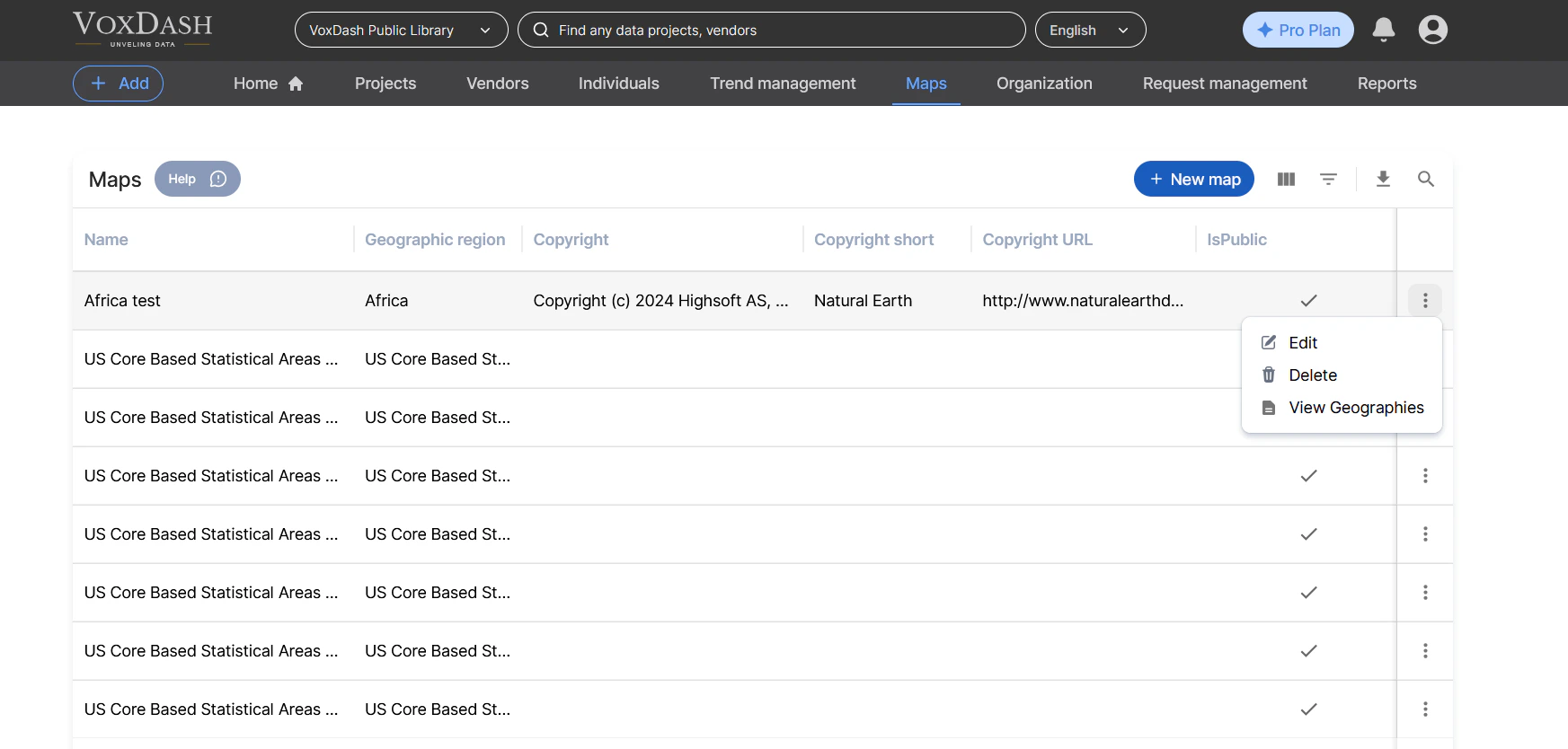This screenshot has width=1568, height=749.
Task: Click three-dot menu of Africa test row
Action: [1425, 300]
